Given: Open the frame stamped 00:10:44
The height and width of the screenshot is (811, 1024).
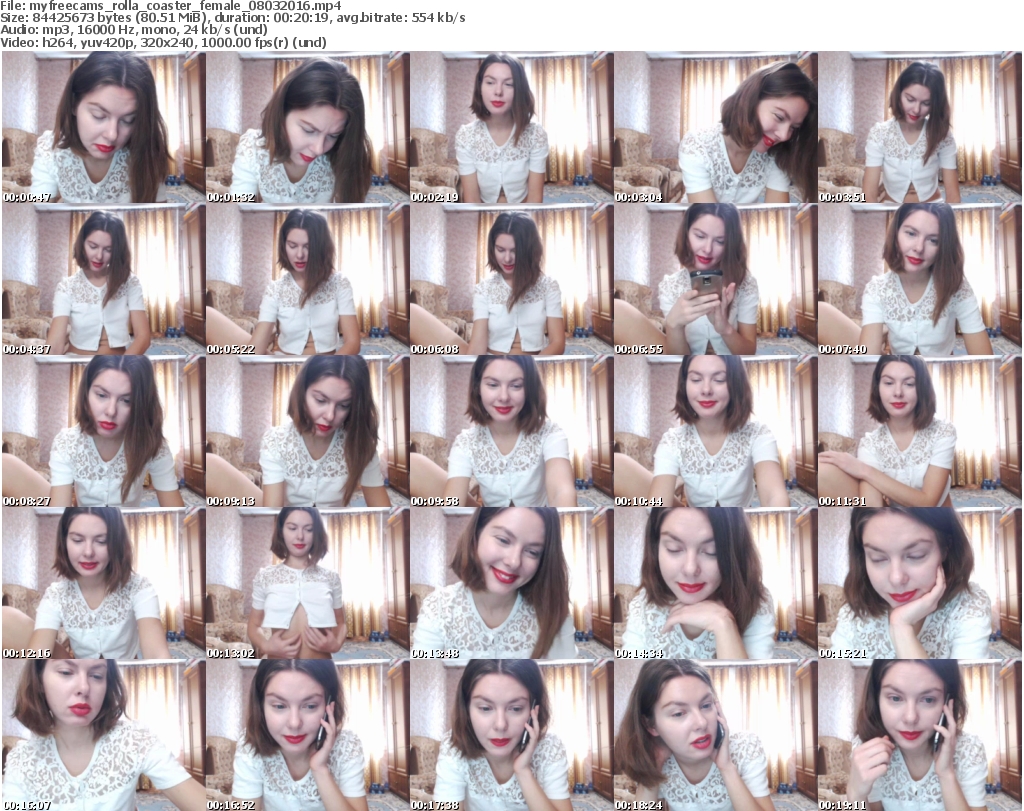Looking at the screenshot, I should [x=716, y=432].
